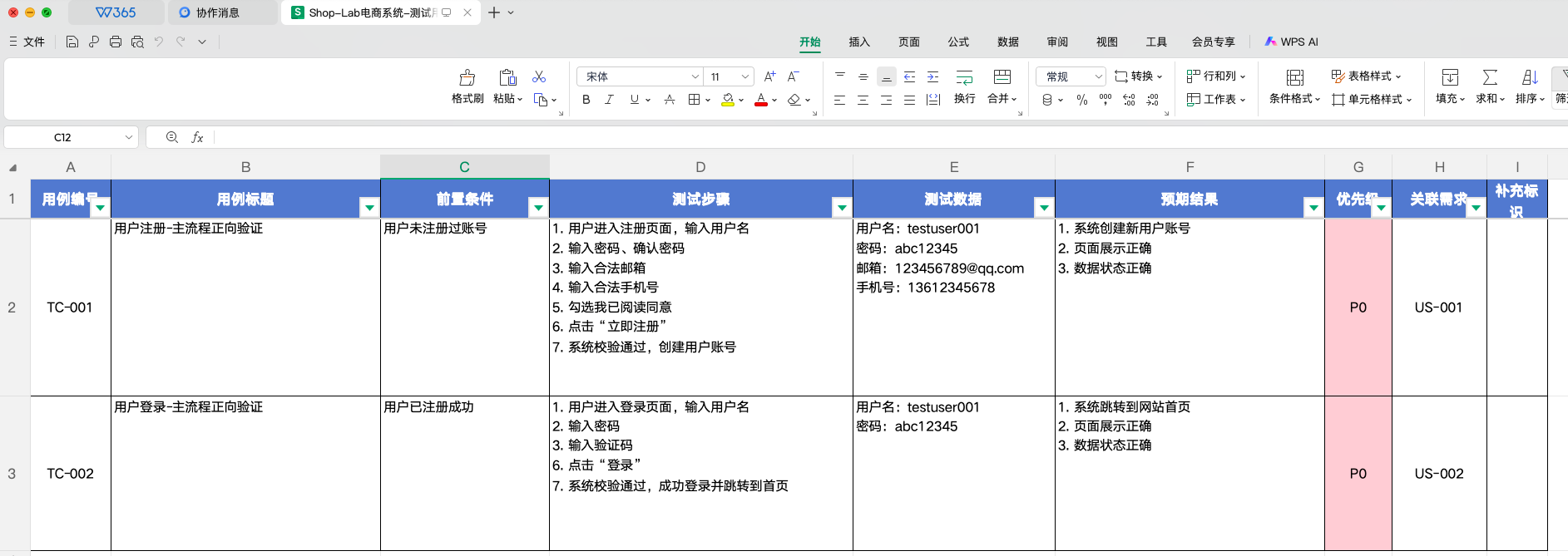Viewport: 1568px width, 556px height.
Task: Open WPS AI assistant
Action: point(1291,42)
